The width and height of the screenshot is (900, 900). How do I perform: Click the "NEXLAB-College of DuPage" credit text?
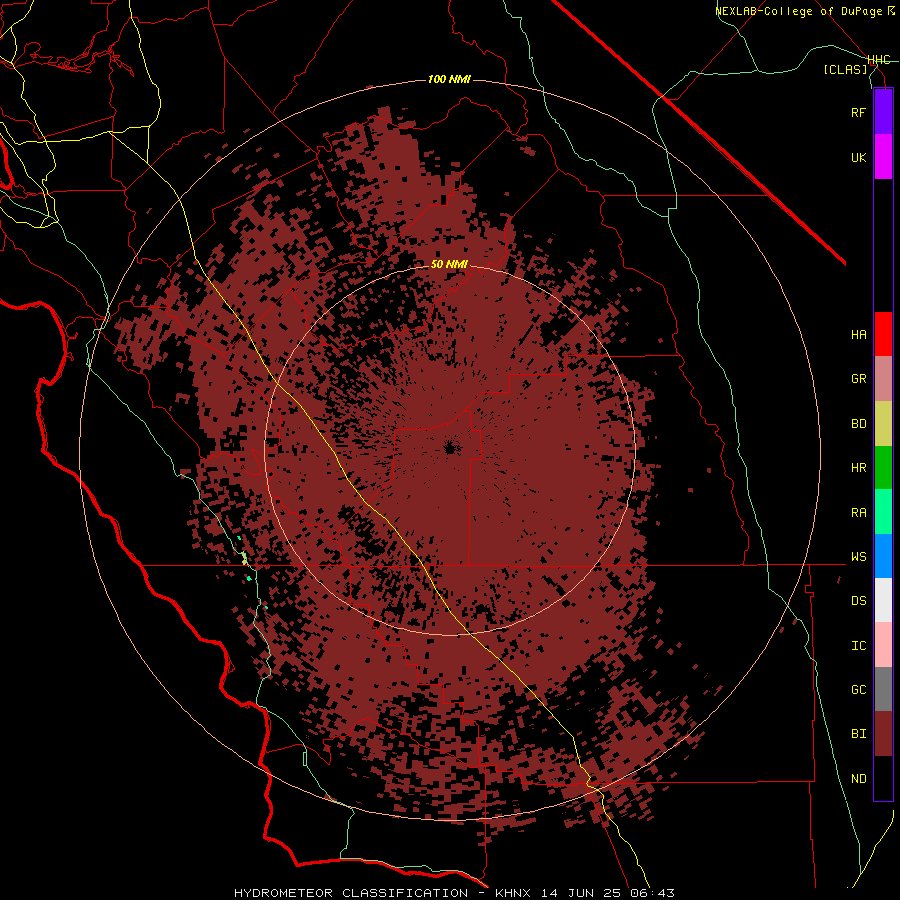click(801, 11)
